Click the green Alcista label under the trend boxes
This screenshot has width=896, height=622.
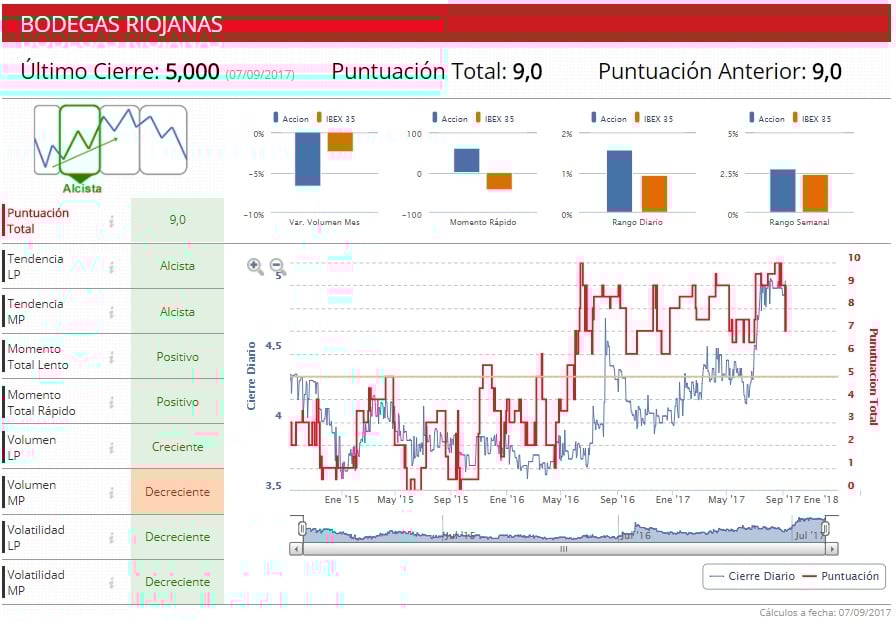click(x=82, y=189)
